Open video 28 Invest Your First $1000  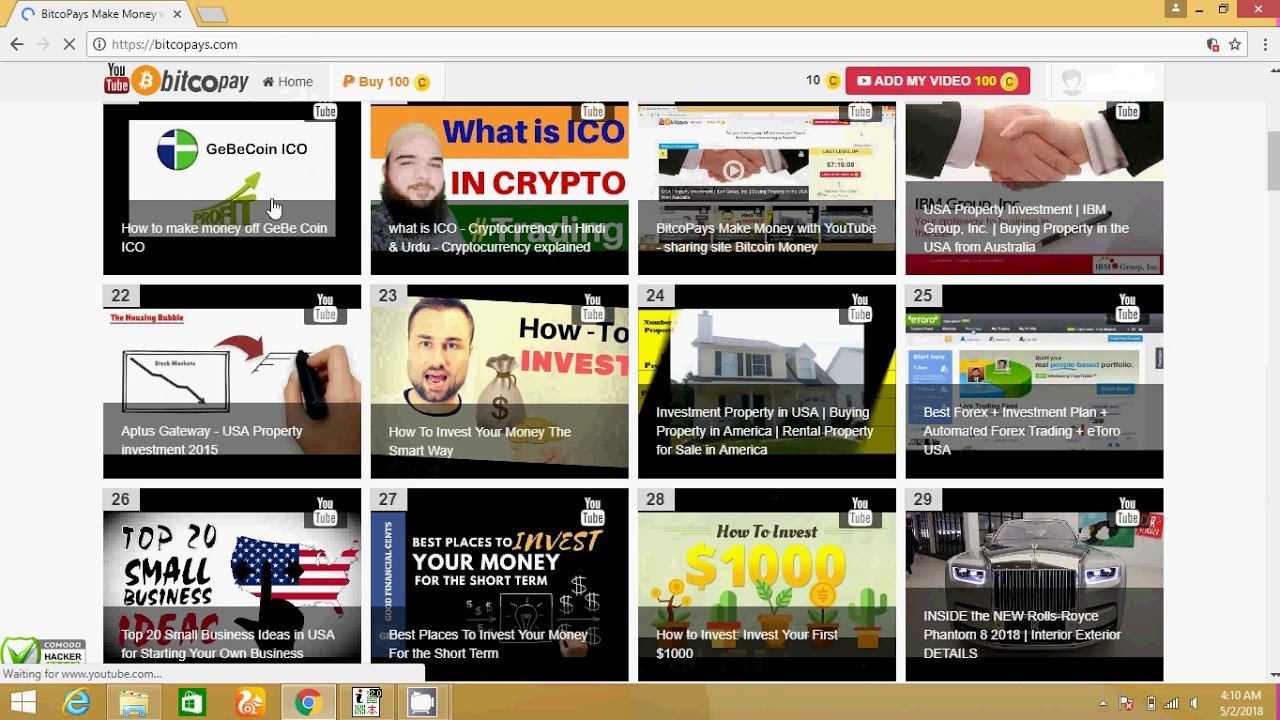(x=767, y=585)
